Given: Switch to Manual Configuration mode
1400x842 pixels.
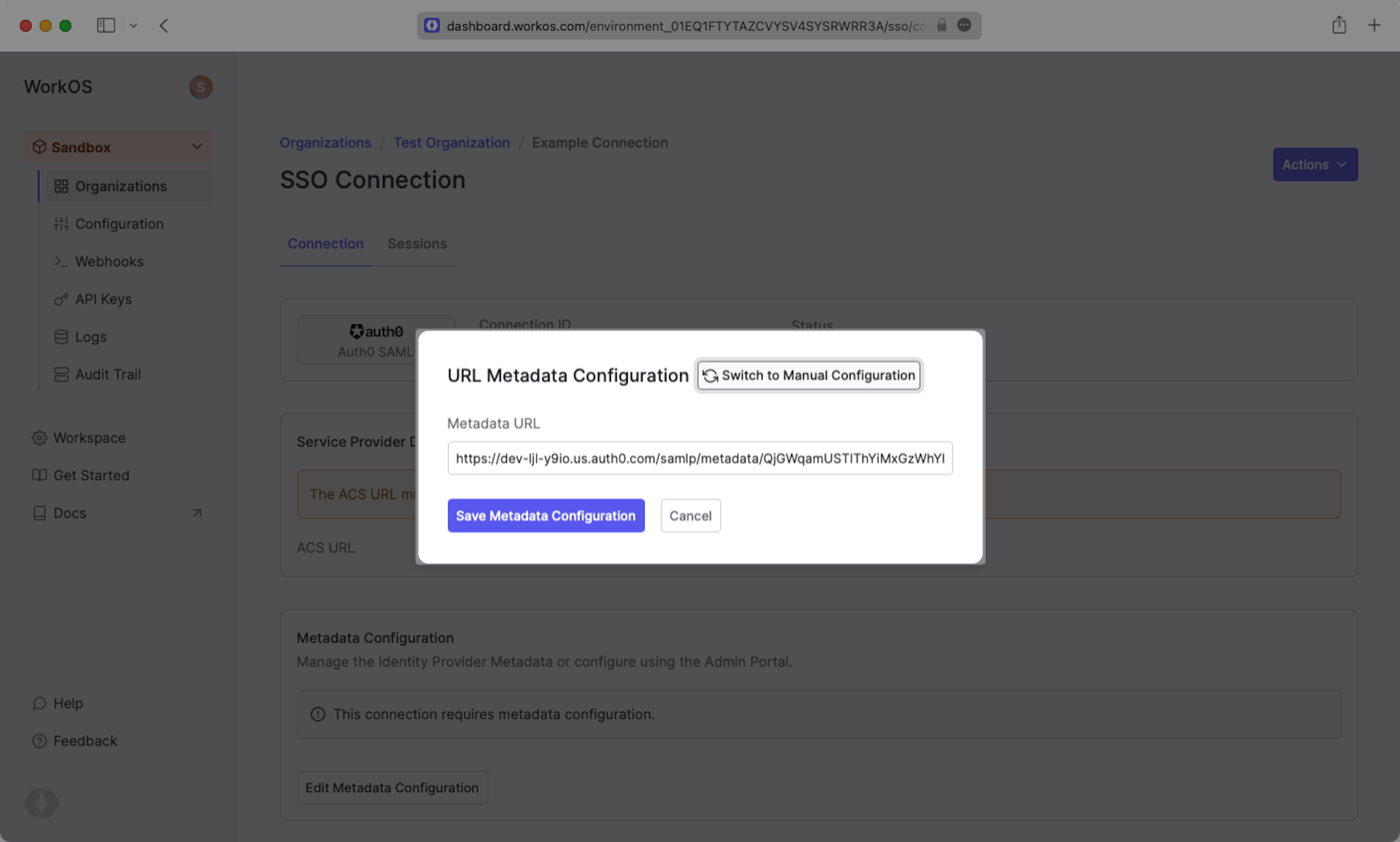Looking at the screenshot, I should (x=809, y=375).
